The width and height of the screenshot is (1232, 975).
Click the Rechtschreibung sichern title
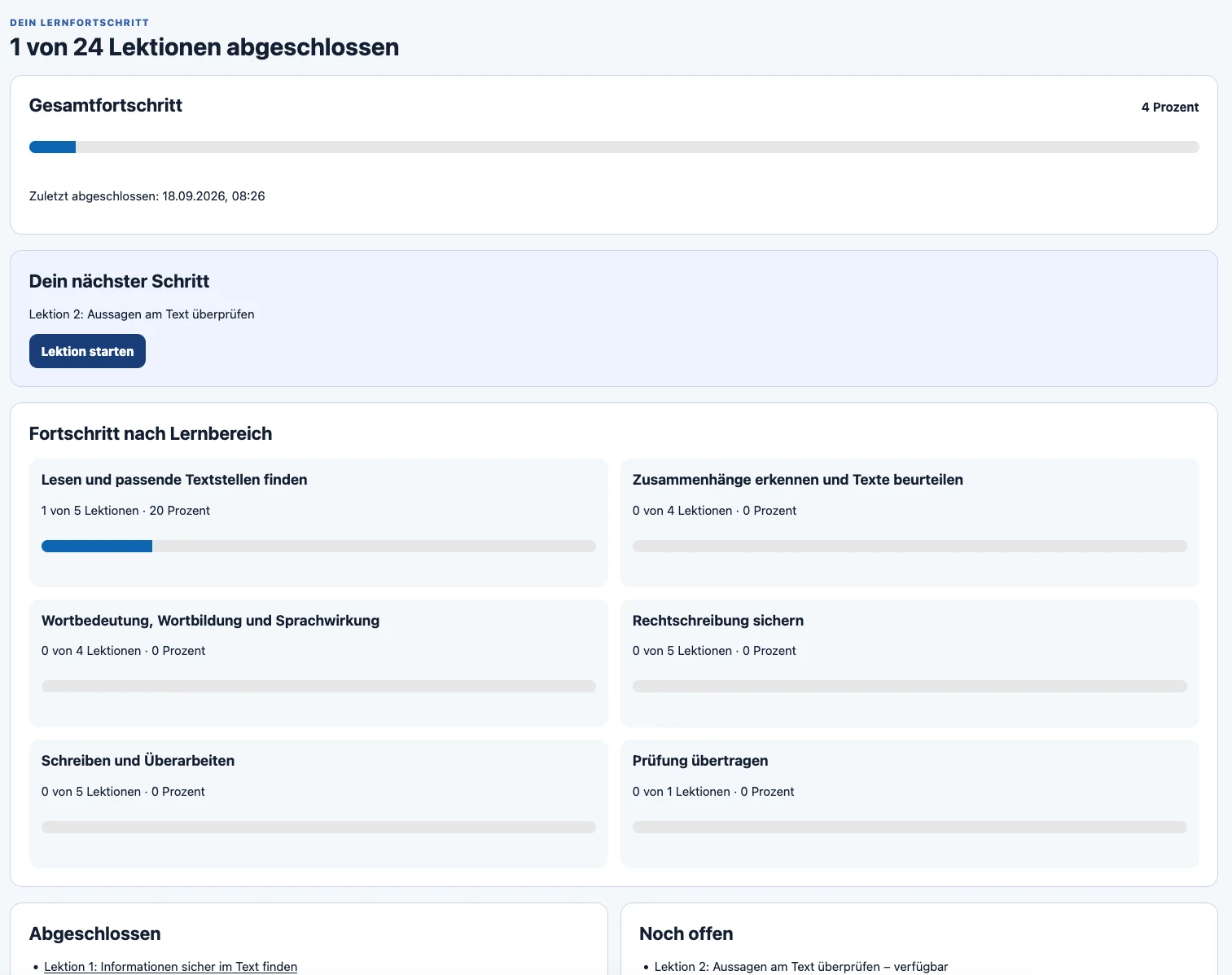click(x=718, y=621)
